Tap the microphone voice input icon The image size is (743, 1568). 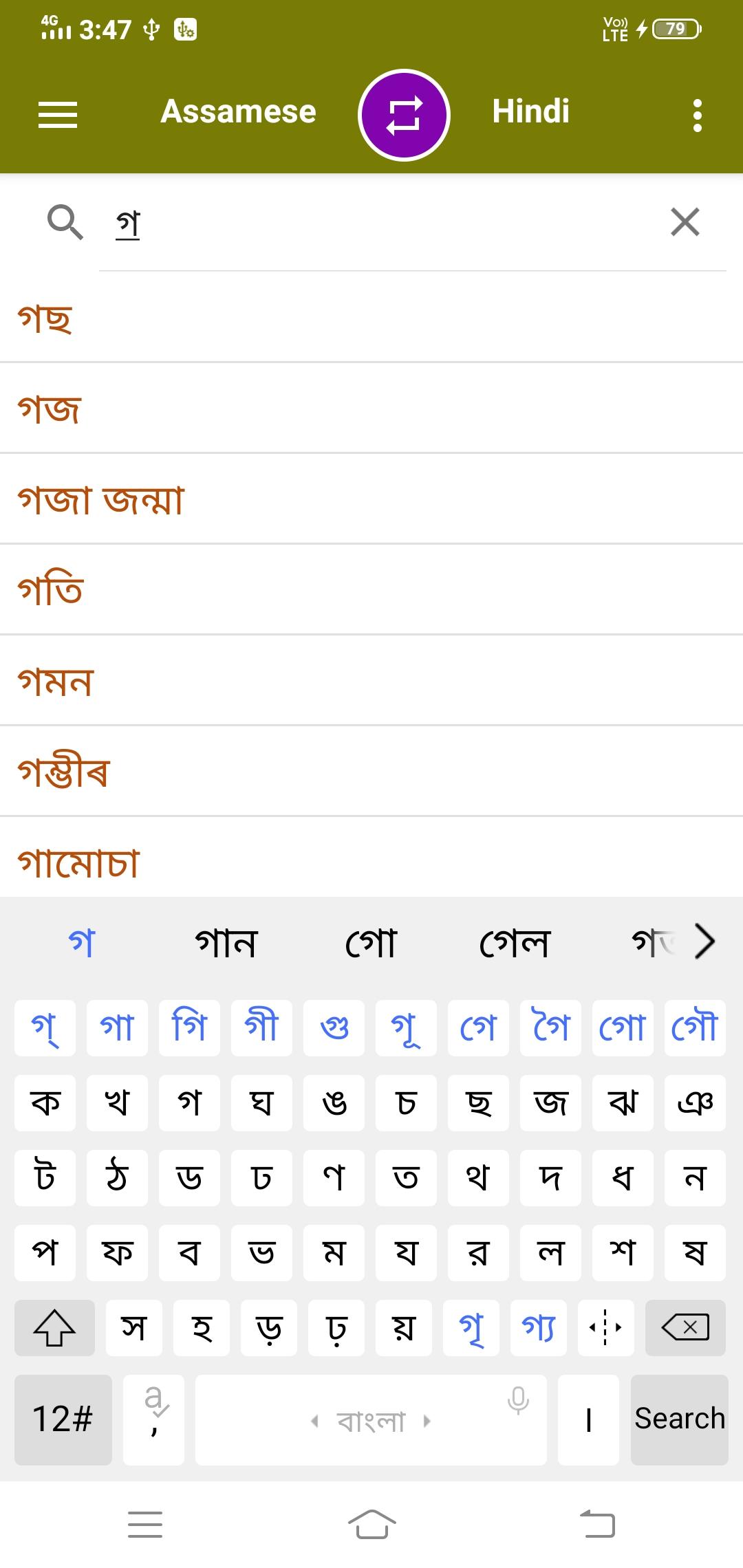tap(518, 1400)
